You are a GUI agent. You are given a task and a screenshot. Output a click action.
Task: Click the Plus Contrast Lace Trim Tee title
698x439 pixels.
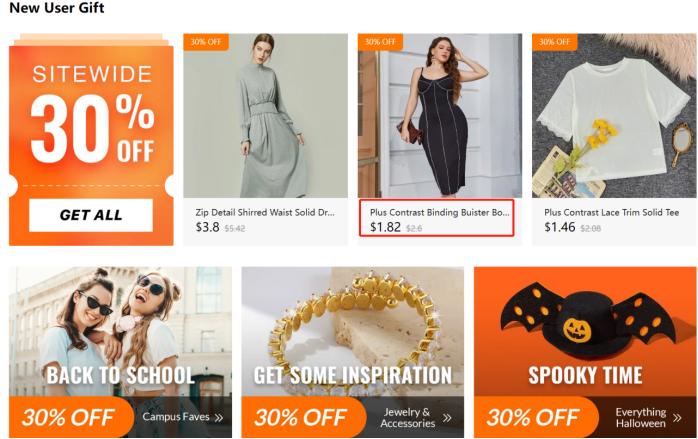611,212
